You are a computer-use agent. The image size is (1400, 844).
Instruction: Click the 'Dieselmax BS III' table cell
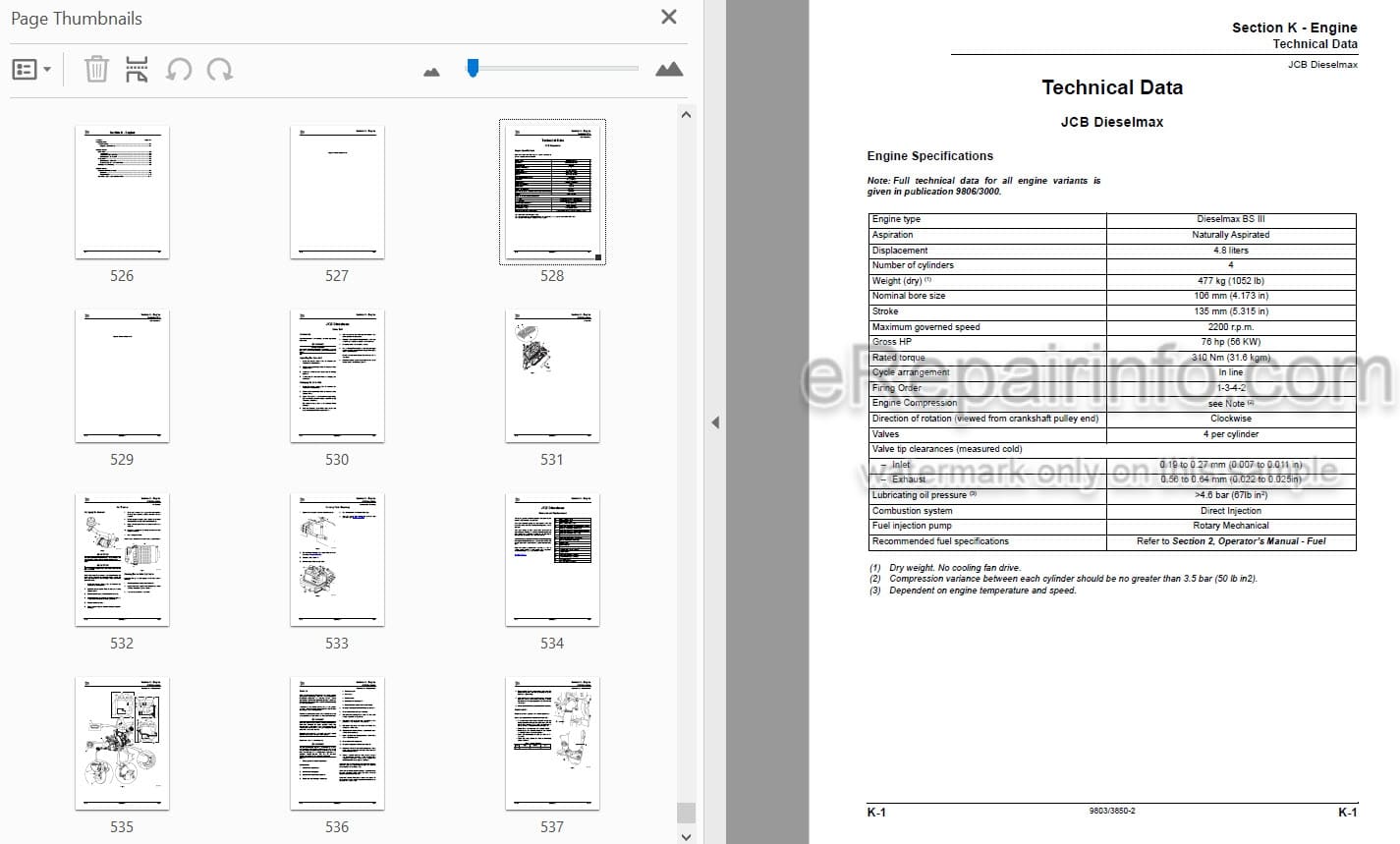click(x=1231, y=219)
